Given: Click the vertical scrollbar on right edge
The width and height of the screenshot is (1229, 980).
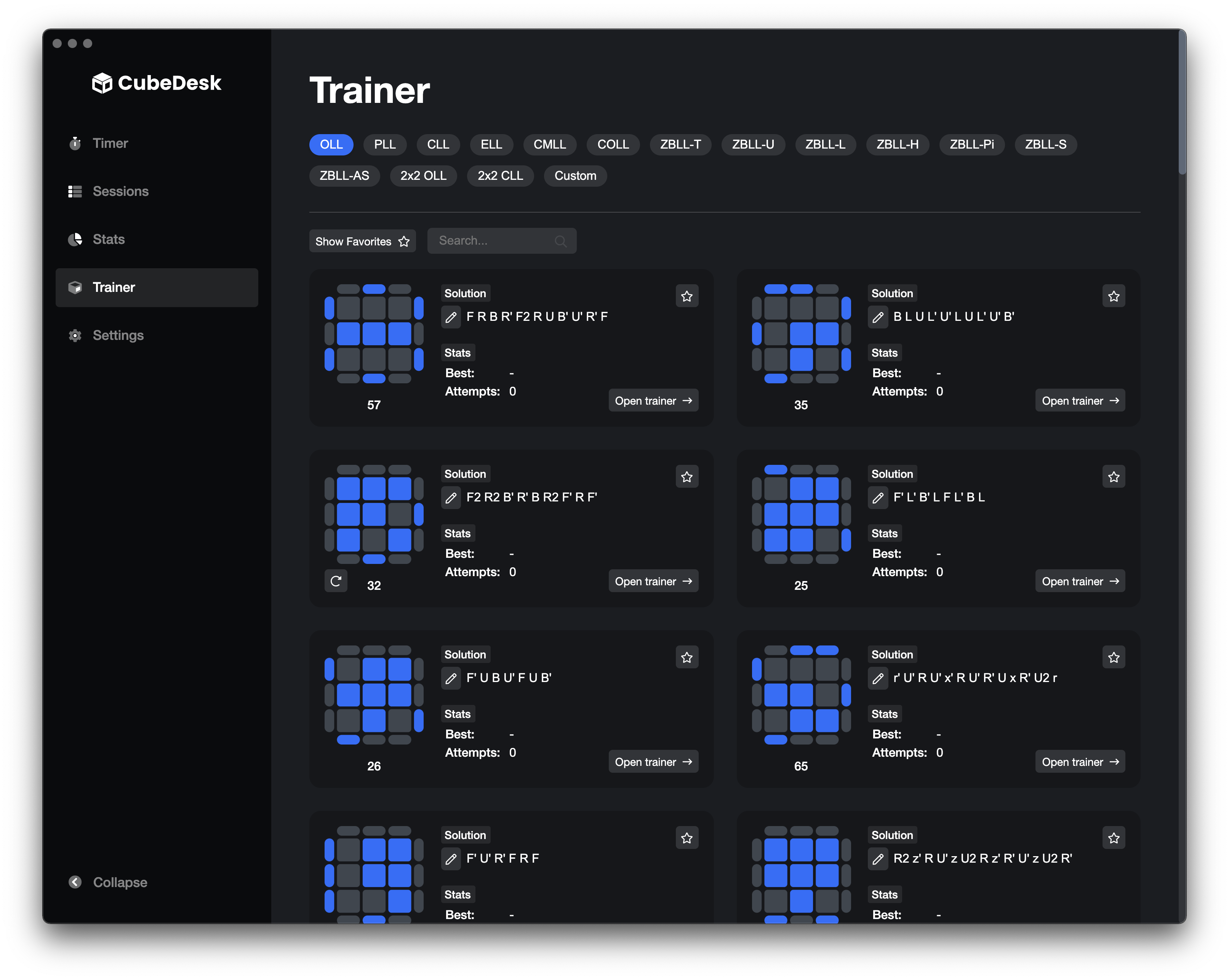Looking at the screenshot, I should point(1182,102).
